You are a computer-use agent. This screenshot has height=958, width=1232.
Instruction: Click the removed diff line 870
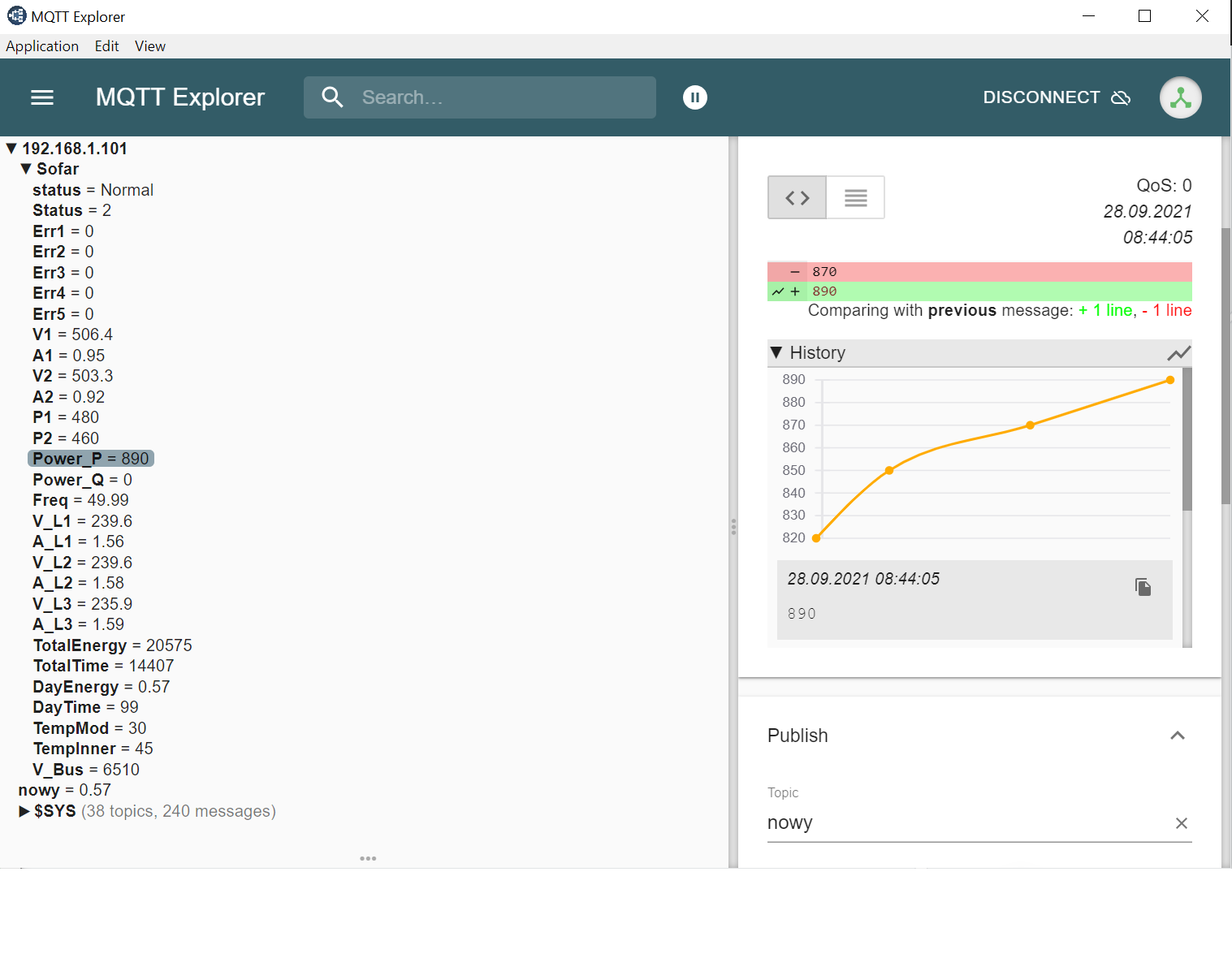point(979,272)
